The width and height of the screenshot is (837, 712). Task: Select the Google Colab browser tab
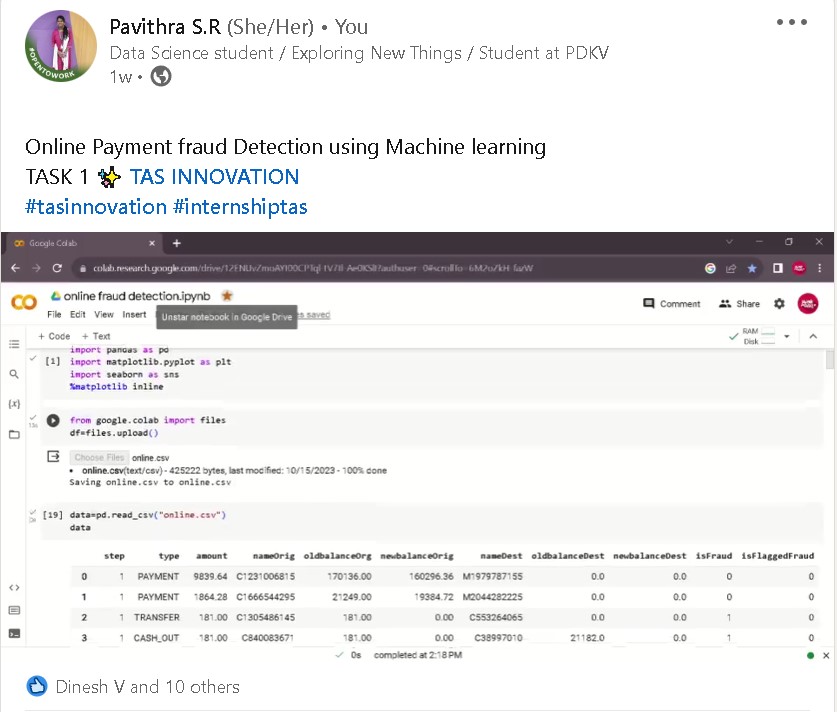point(70,242)
